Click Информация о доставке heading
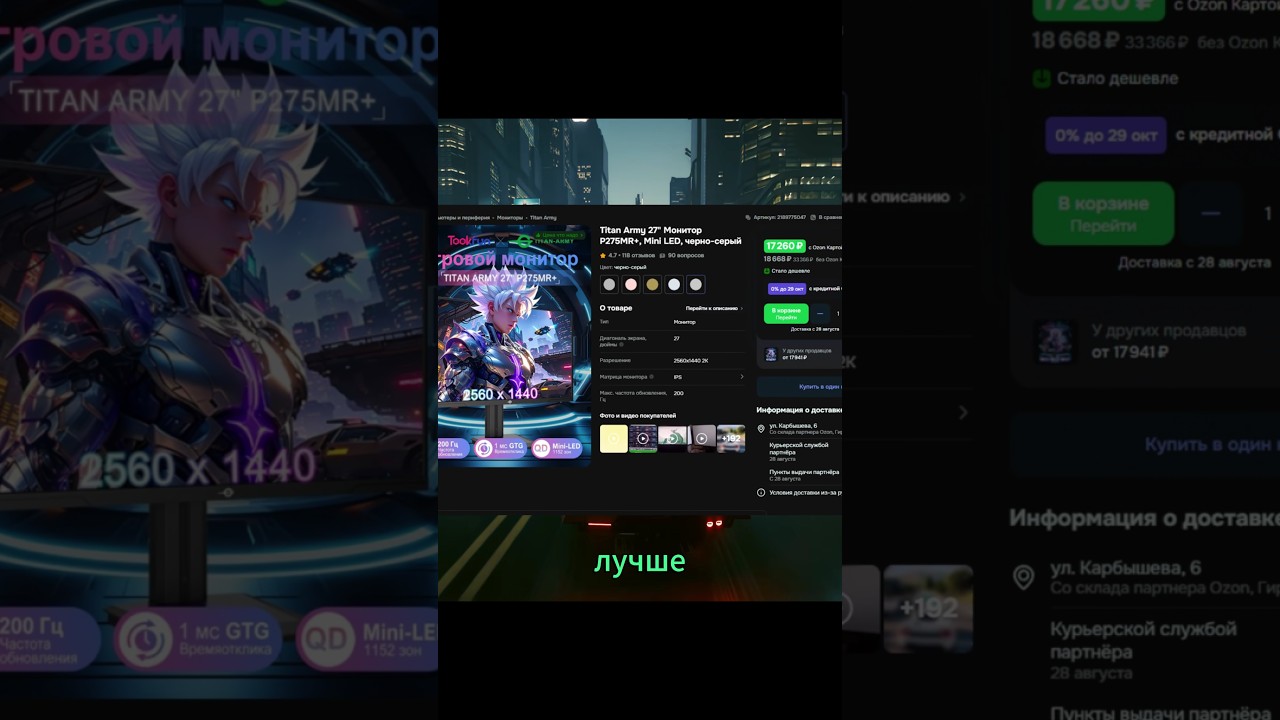 coord(799,409)
